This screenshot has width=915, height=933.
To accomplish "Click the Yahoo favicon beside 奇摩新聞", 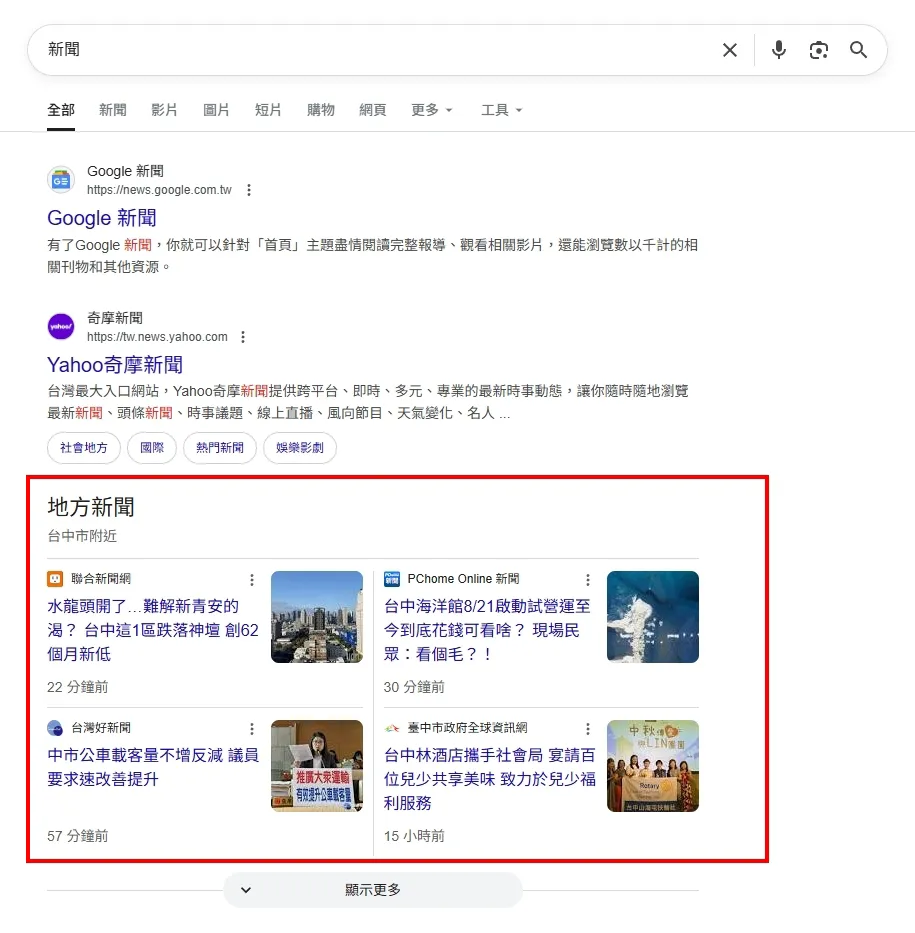I will [x=61, y=326].
